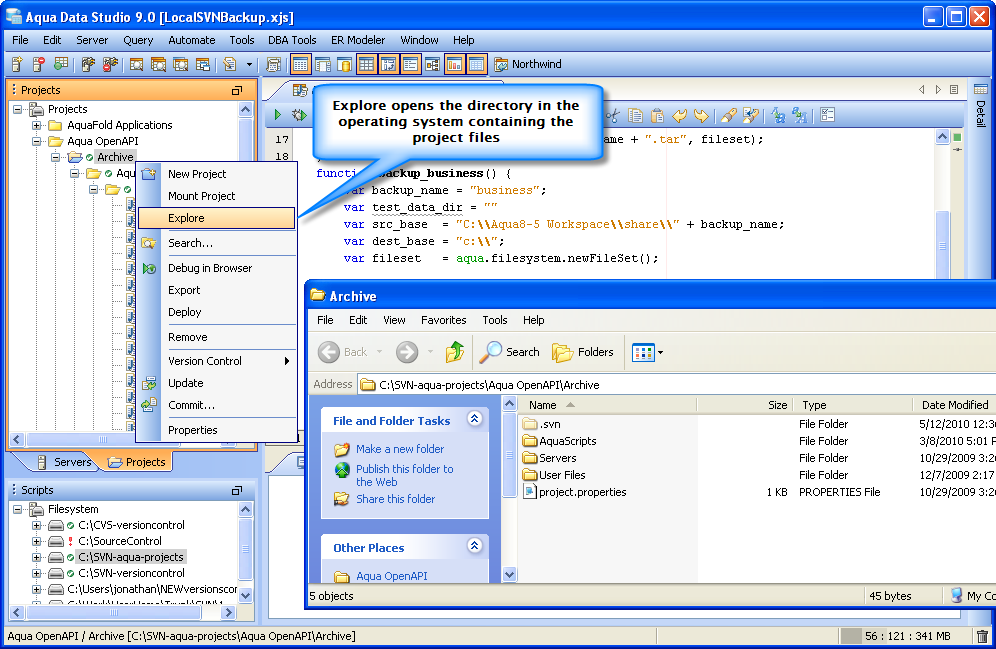Image resolution: width=996 pixels, height=649 pixels.
Task: Open the ER Modeler menu
Action: [x=358, y=40]
